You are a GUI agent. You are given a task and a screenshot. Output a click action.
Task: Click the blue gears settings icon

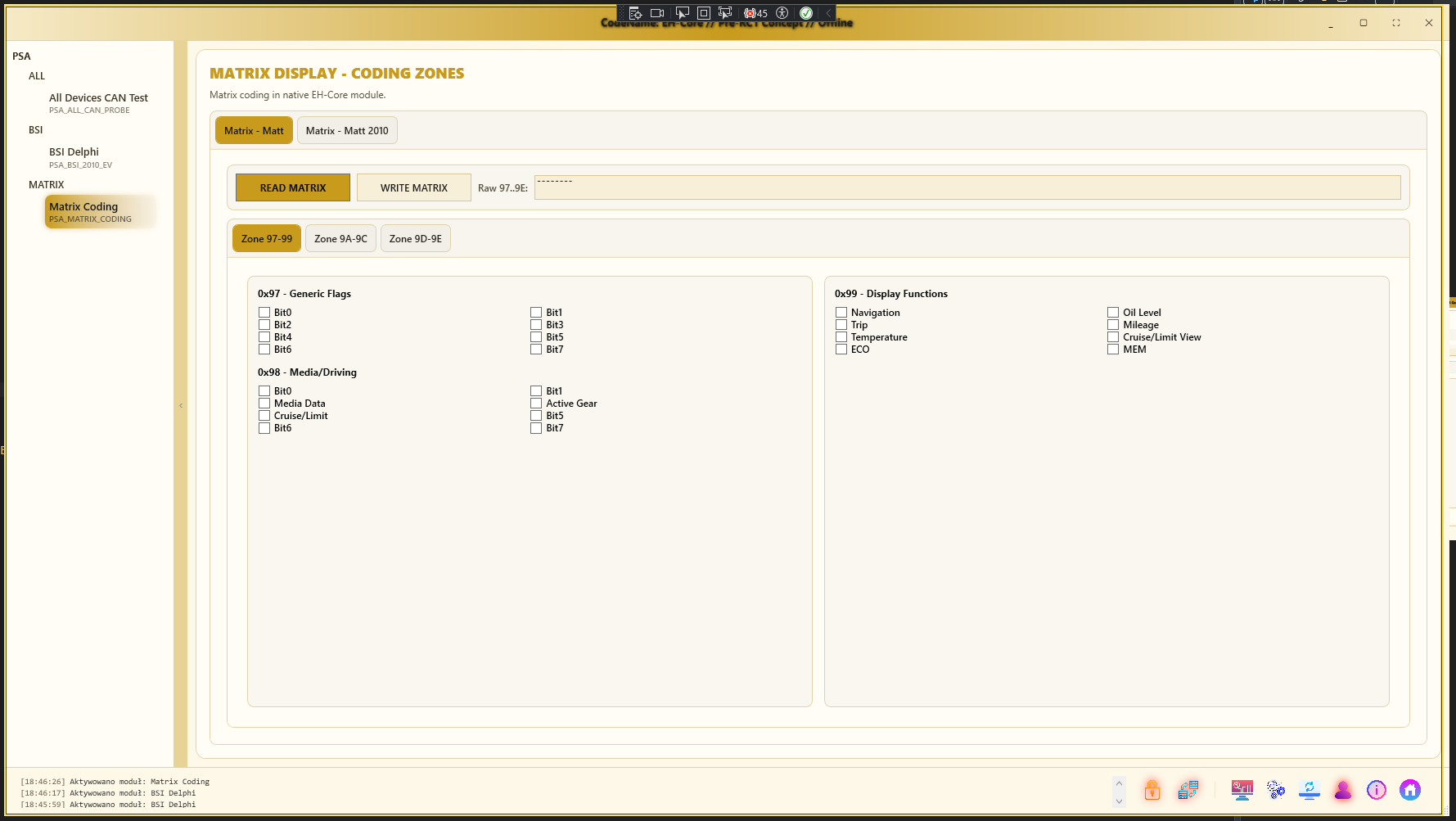[1276, 790]
